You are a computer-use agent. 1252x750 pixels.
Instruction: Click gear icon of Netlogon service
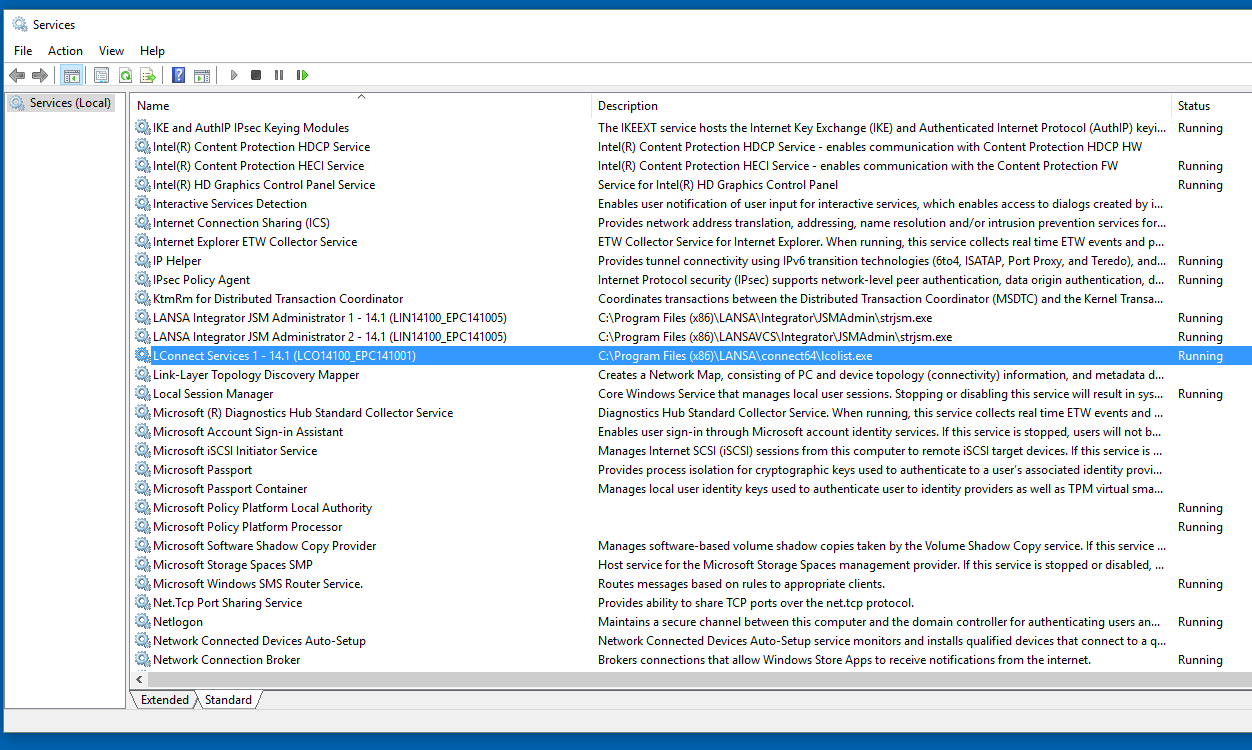(x=143, y=622)
